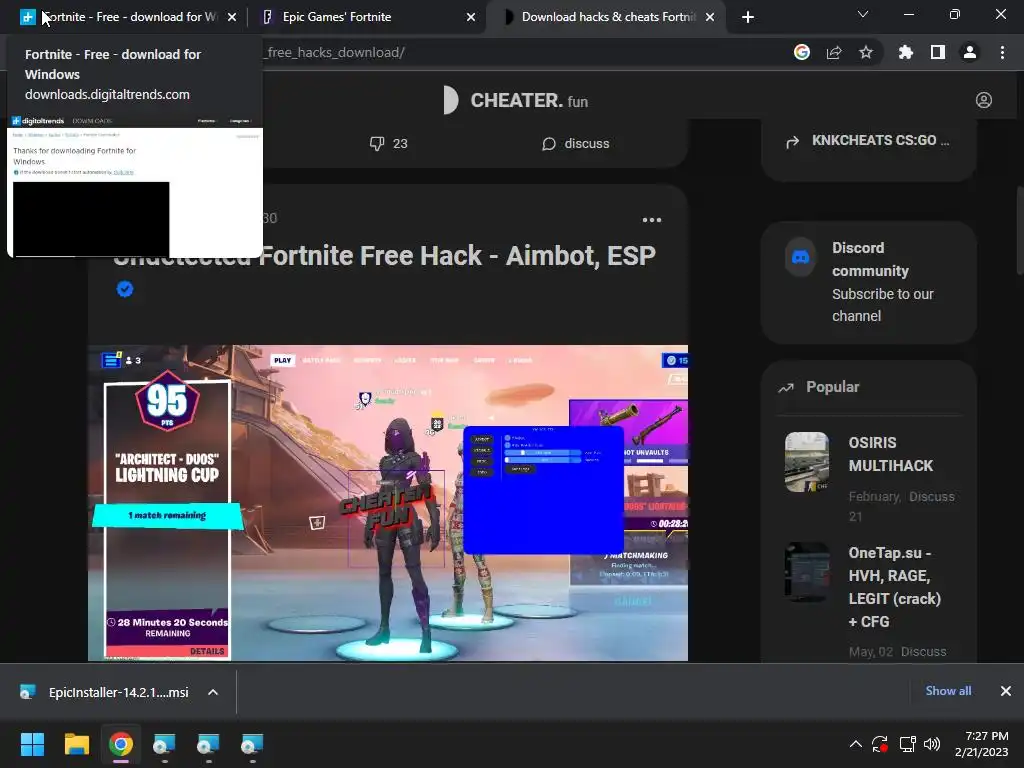Open the Extensions puzzle icon

pyautogui.click(x=906, y=52)
